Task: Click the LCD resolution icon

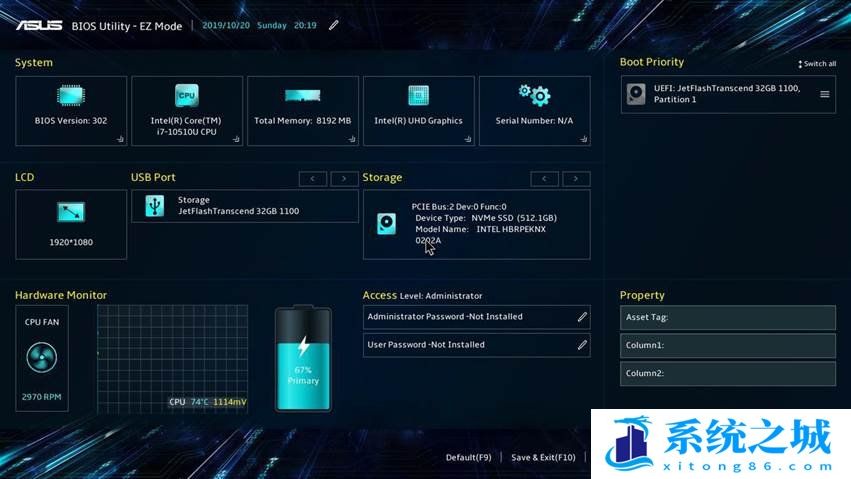Action: [71, 212]
